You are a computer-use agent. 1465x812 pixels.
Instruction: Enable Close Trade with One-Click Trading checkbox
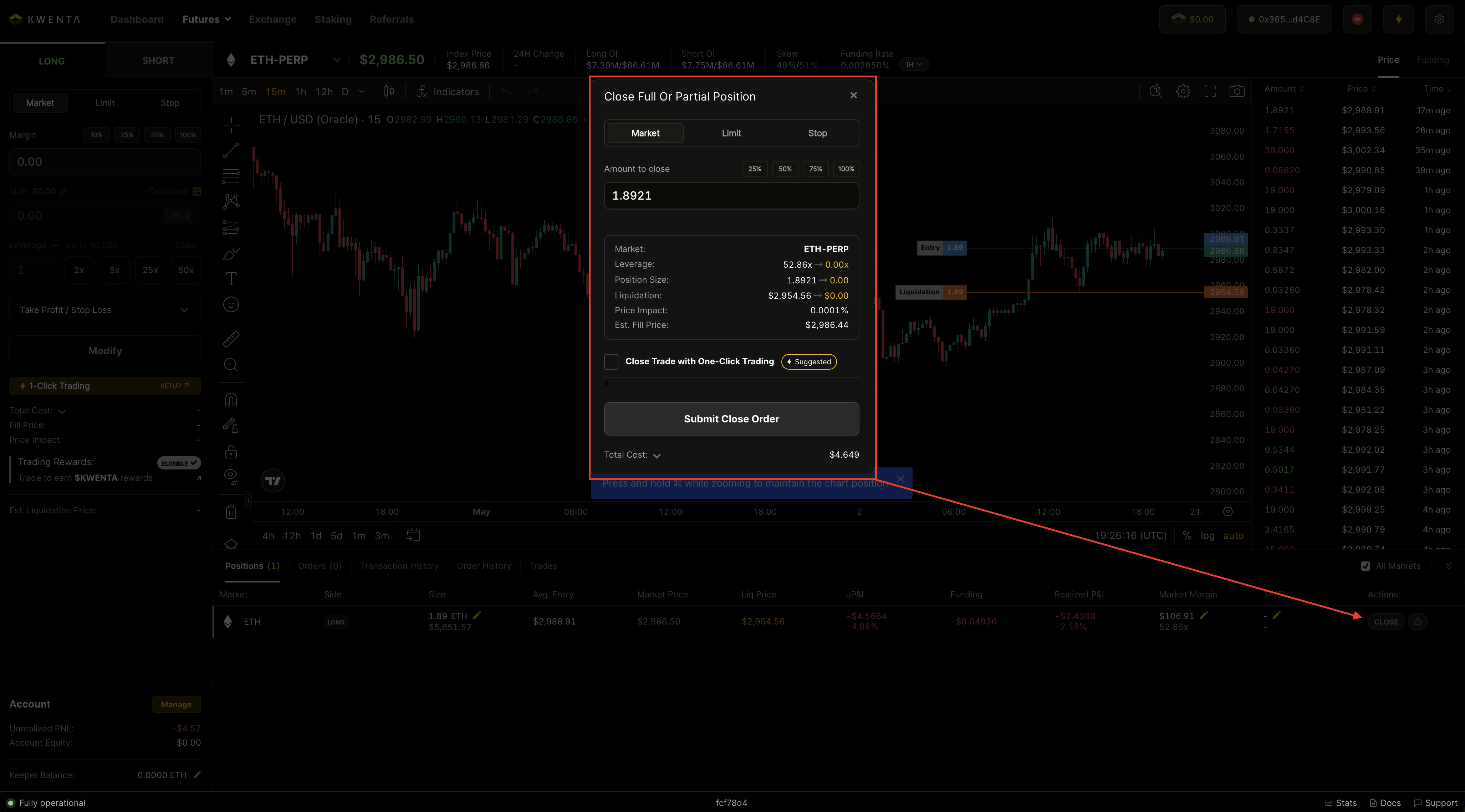point(611,362)
